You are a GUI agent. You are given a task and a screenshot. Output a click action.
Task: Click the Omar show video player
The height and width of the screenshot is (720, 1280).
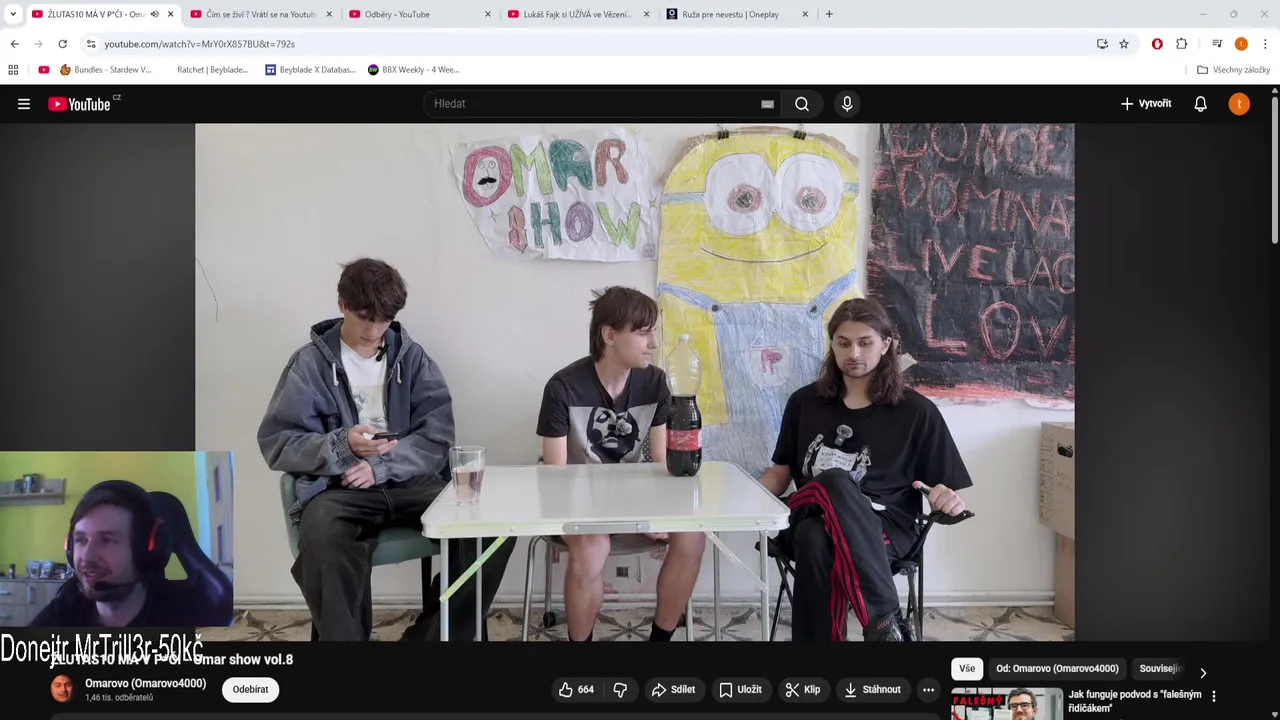click(634, 382)
